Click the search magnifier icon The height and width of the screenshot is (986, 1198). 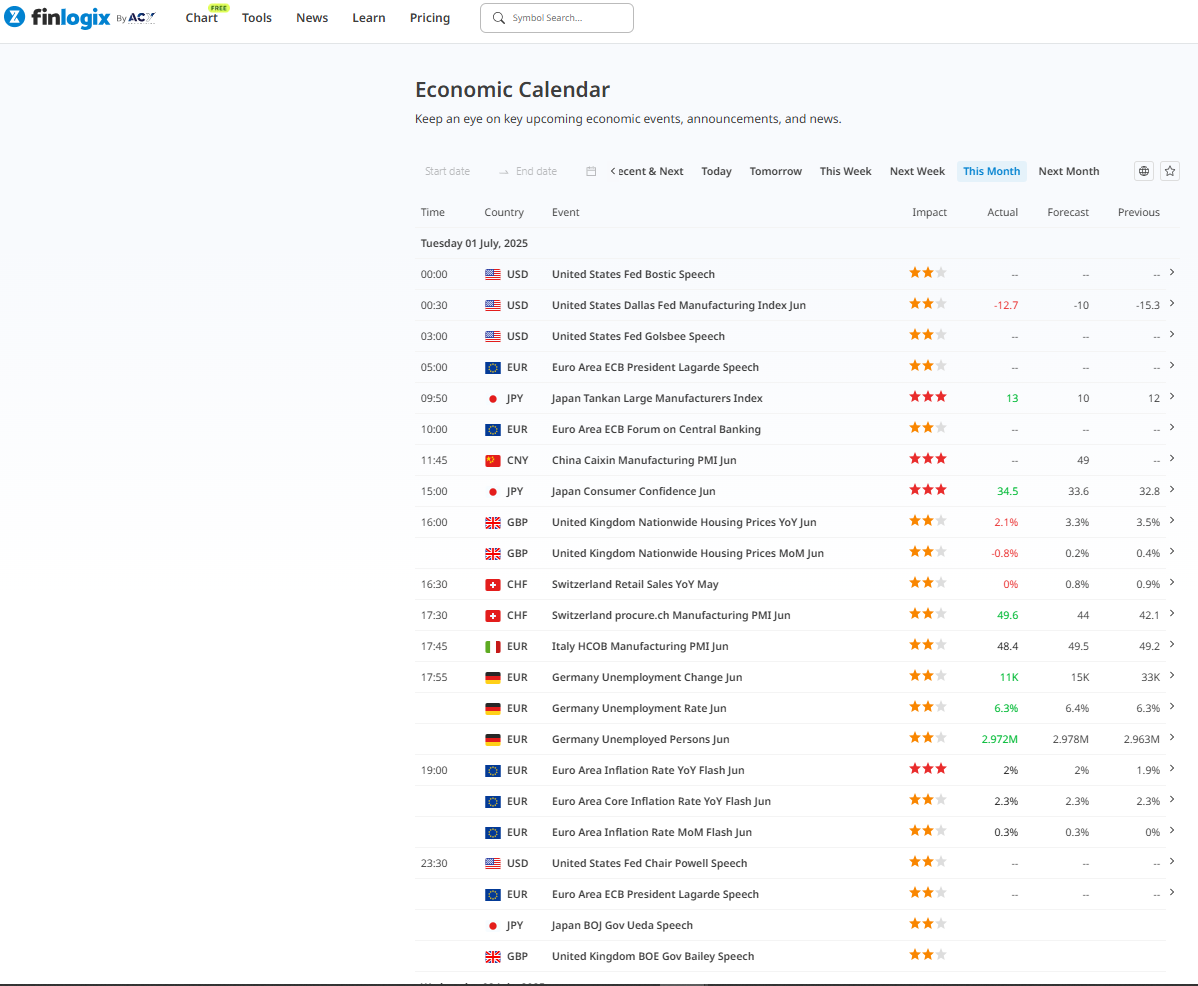[x=498, y=18]
